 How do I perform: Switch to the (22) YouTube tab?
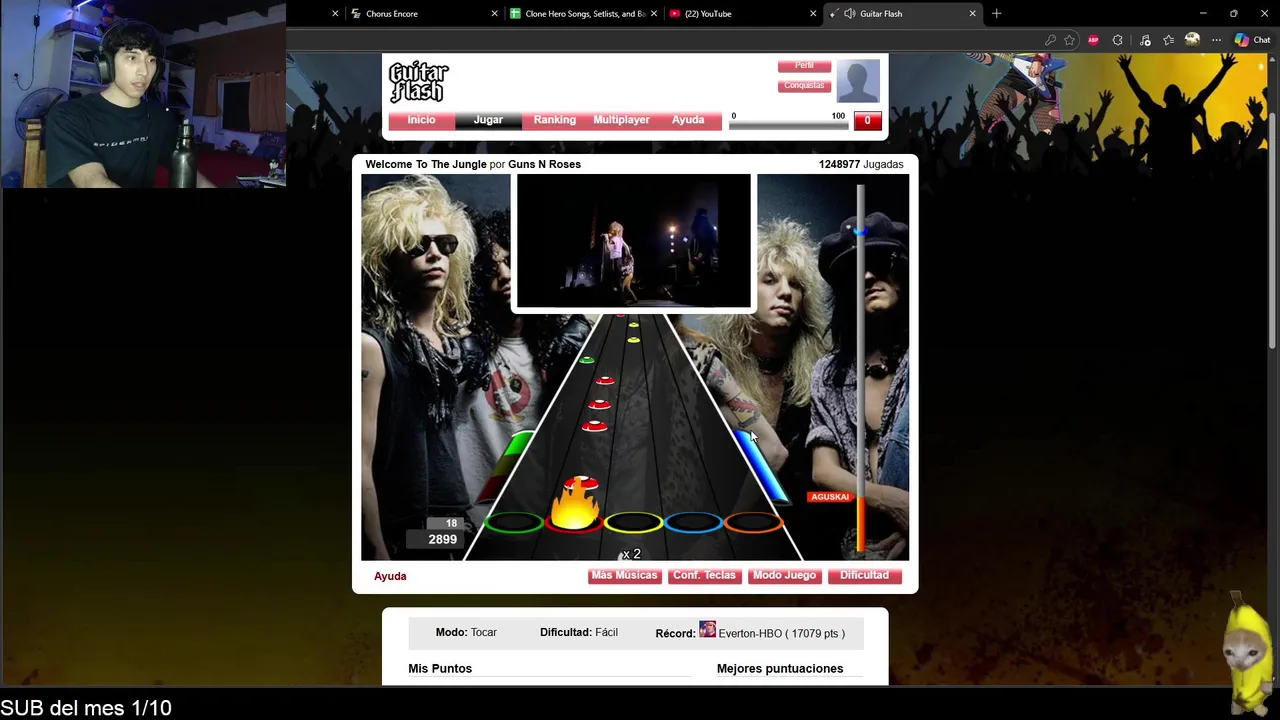point(708,14)
